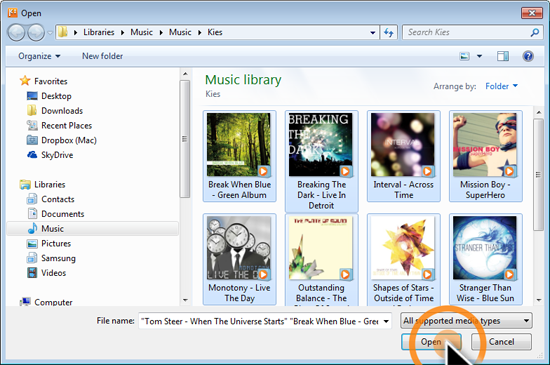
Task: Select Desktop under Favorites
Action: point(56,96)
